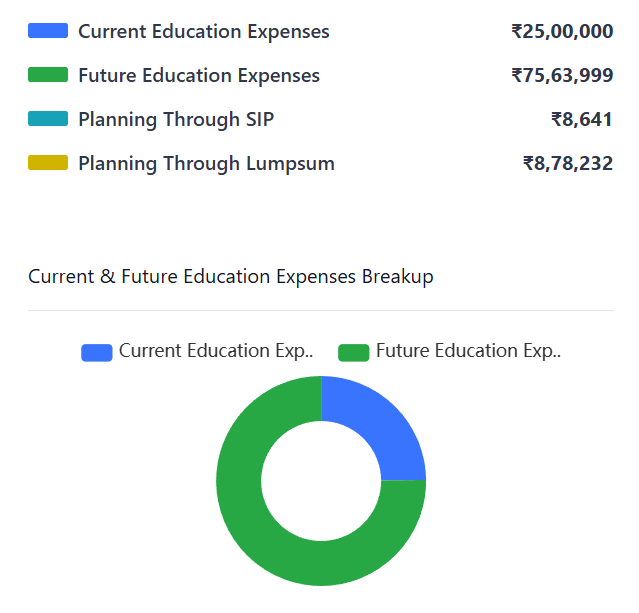Click the ₹8,641 SIP amount
Viewport: 639px width, 613px height.
(x=582, y=119)
